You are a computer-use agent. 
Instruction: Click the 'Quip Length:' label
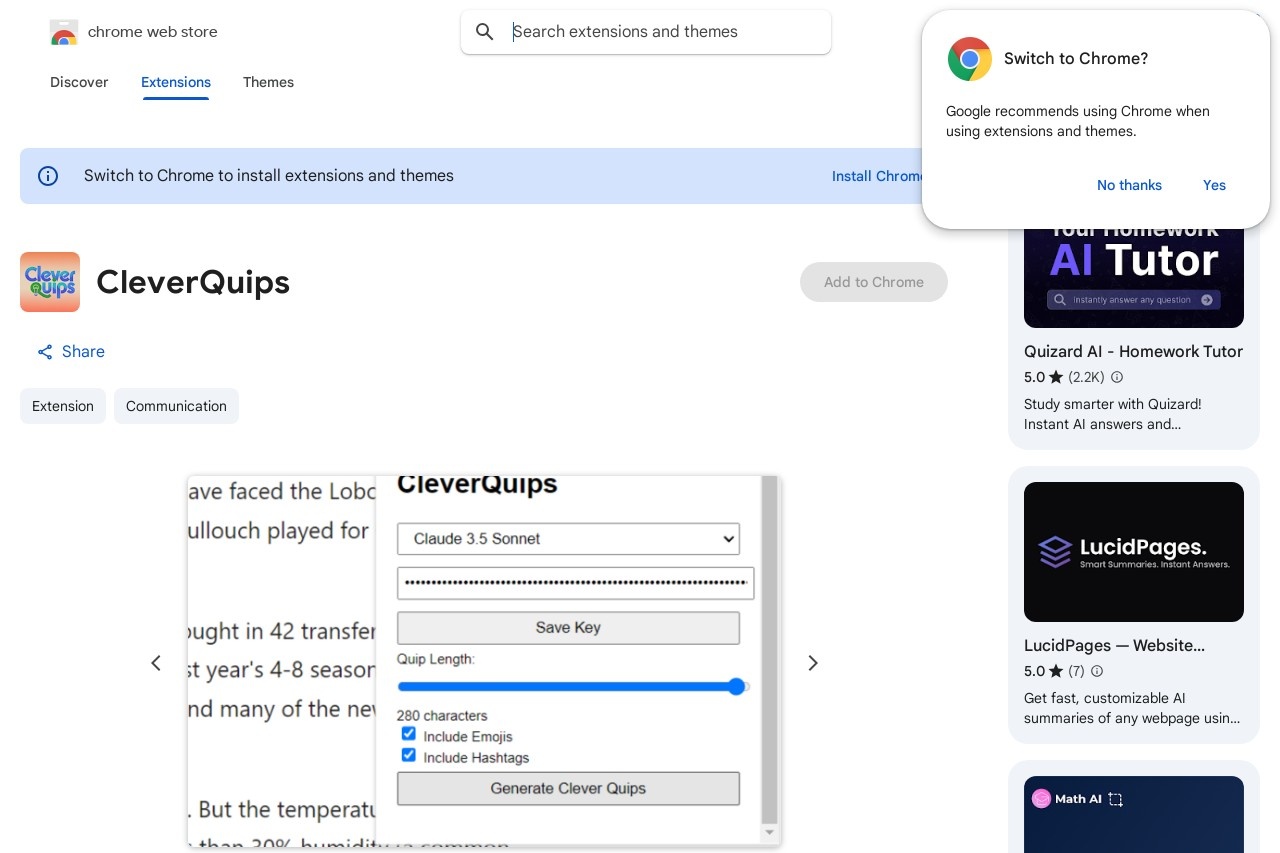pos(436,659)
